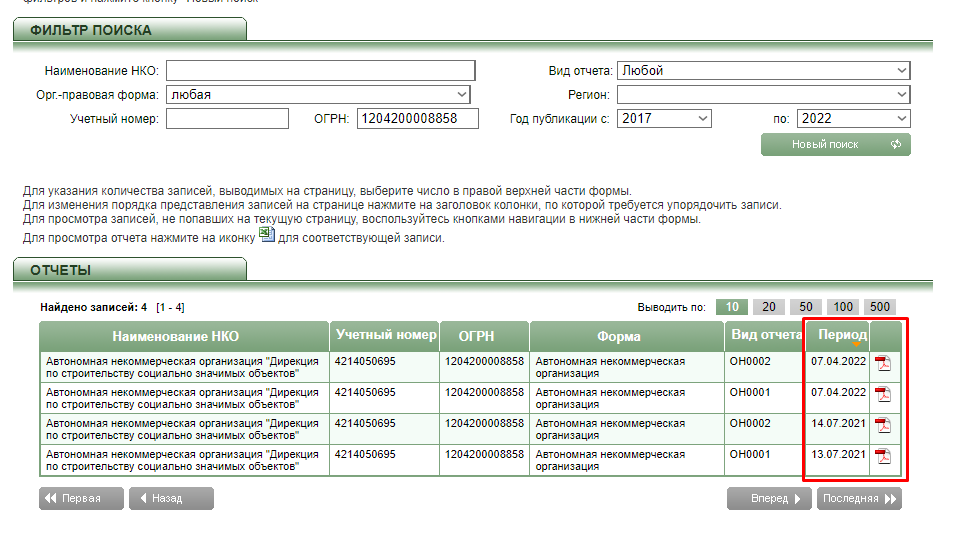954x538 pixels.
Task: Open PDF report dated 13.07.2021
Action: 883,456
